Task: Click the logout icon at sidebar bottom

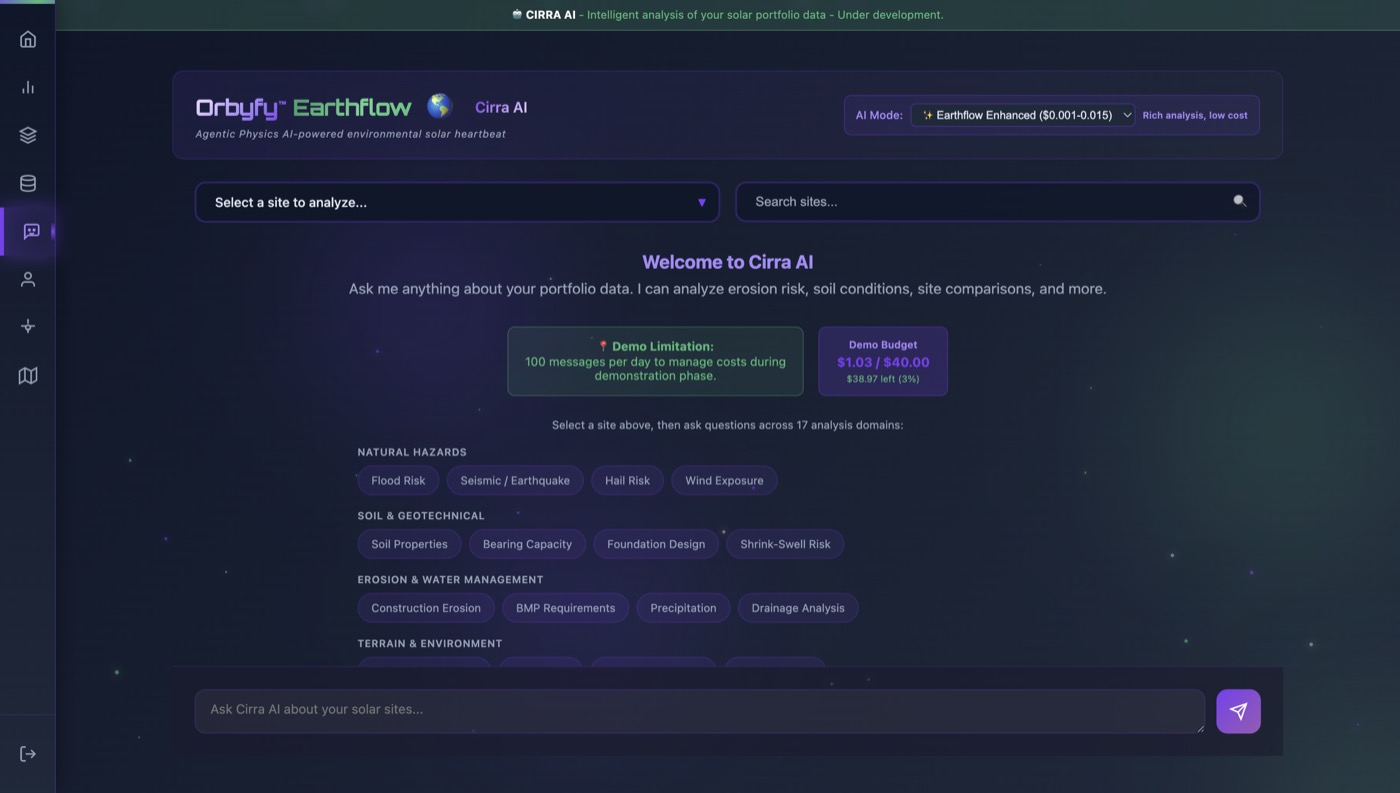Action: tap(28, 754)
